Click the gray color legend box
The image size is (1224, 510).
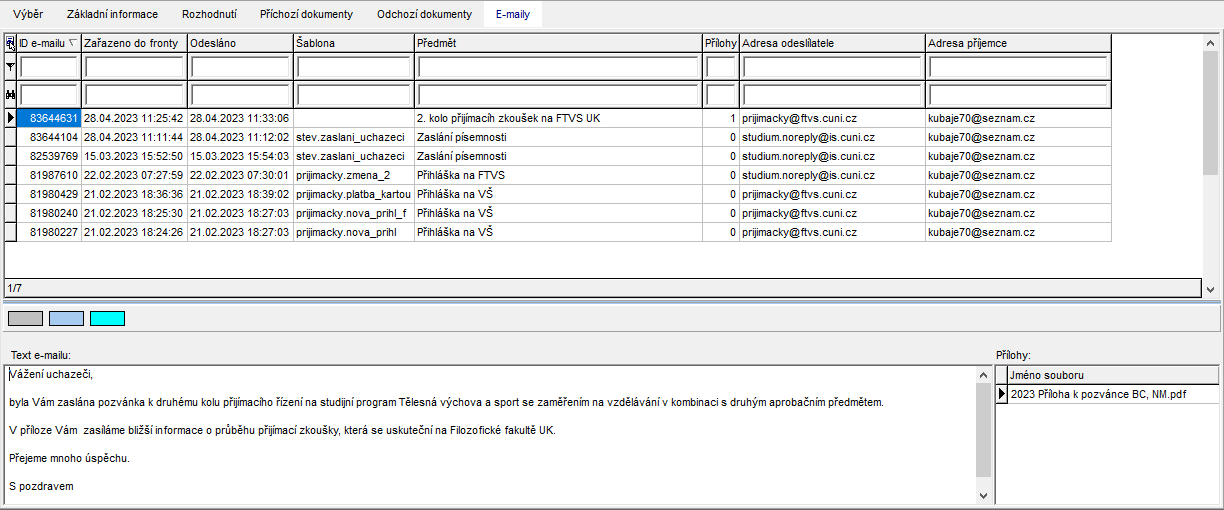25,318
